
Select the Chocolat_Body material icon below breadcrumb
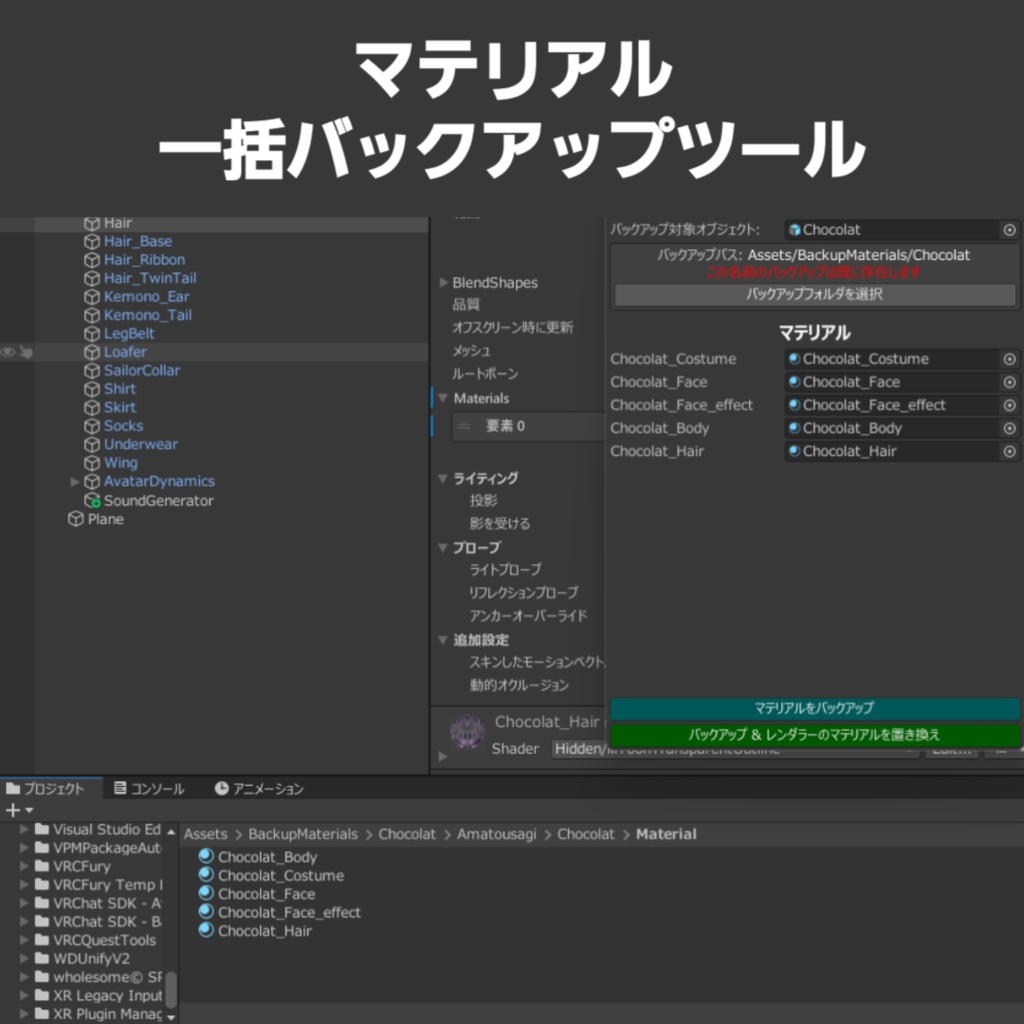(x=206, y=857)
